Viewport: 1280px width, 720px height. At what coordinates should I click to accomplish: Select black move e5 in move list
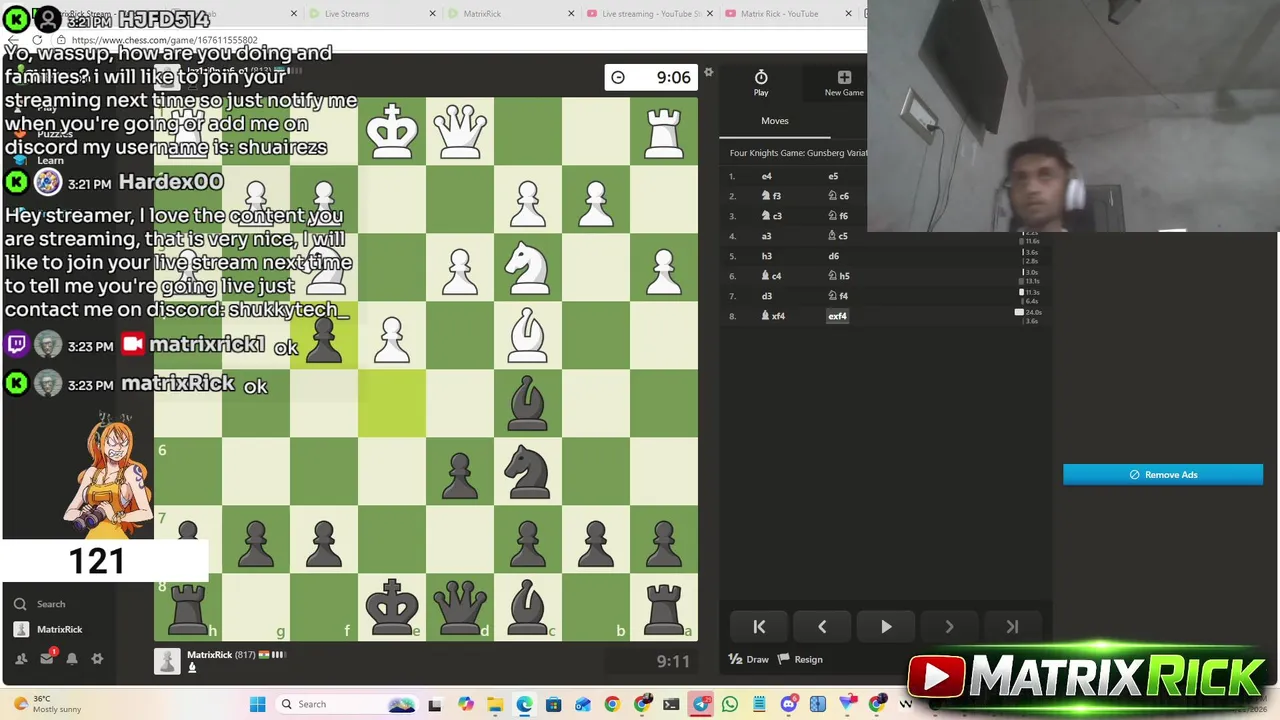point(833,176)
